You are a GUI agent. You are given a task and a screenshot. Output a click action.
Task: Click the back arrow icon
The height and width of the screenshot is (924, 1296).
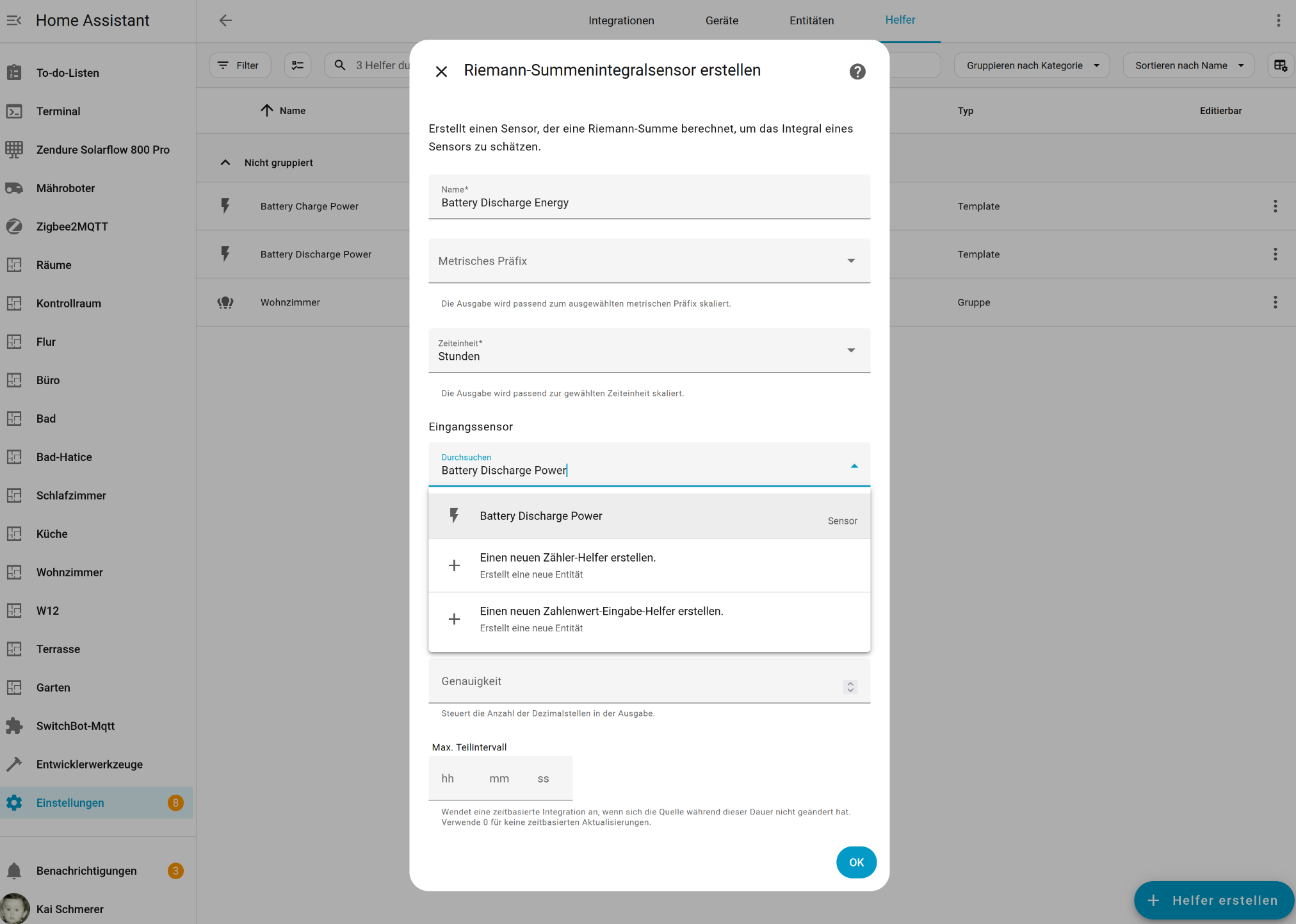pos(225,20)
